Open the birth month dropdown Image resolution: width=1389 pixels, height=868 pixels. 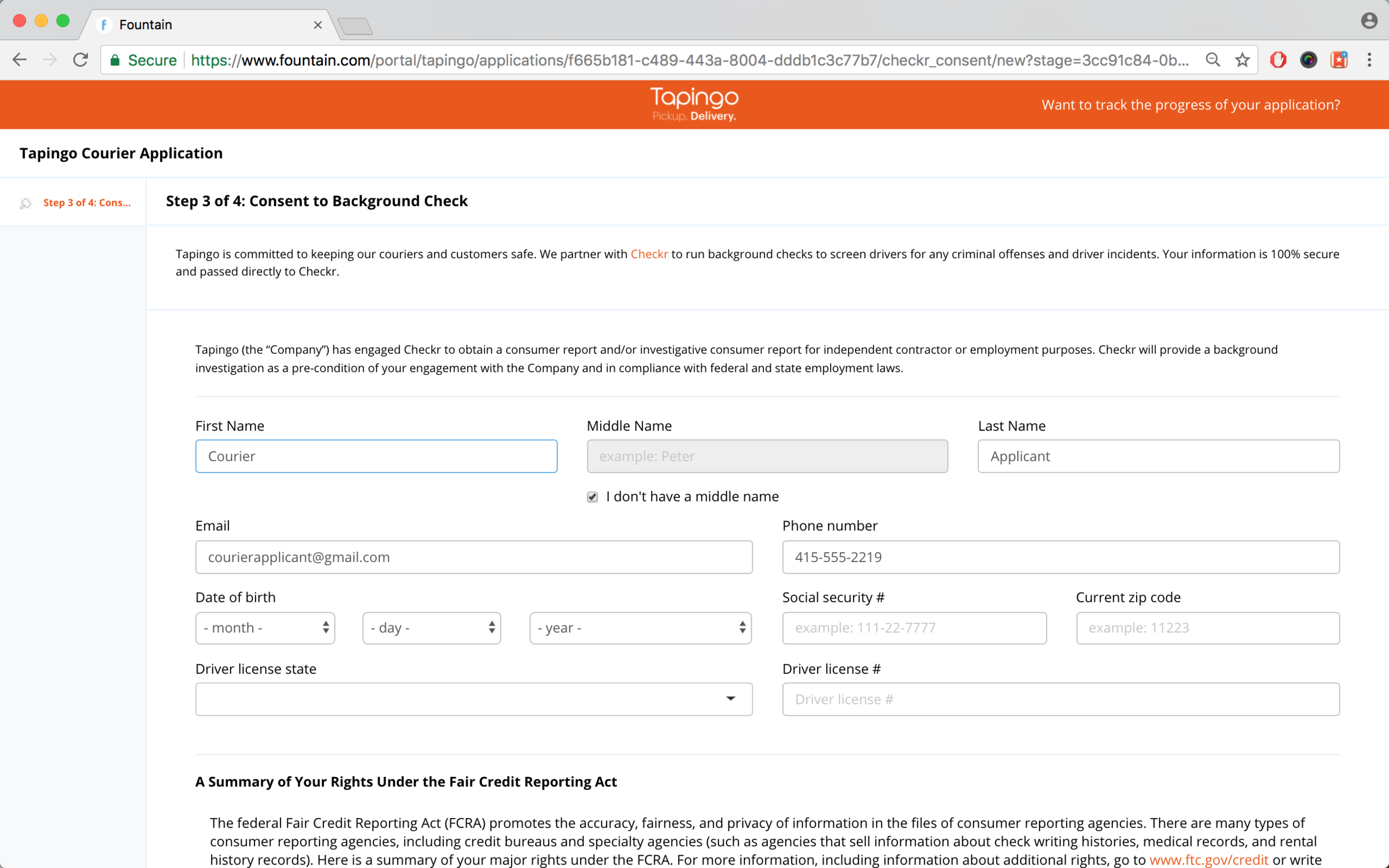(x=264, y=628)
